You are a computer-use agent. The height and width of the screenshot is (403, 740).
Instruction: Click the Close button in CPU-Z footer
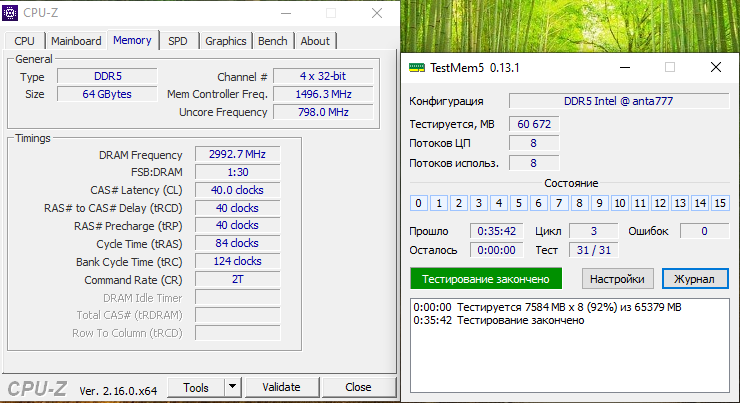click(357, 387)
